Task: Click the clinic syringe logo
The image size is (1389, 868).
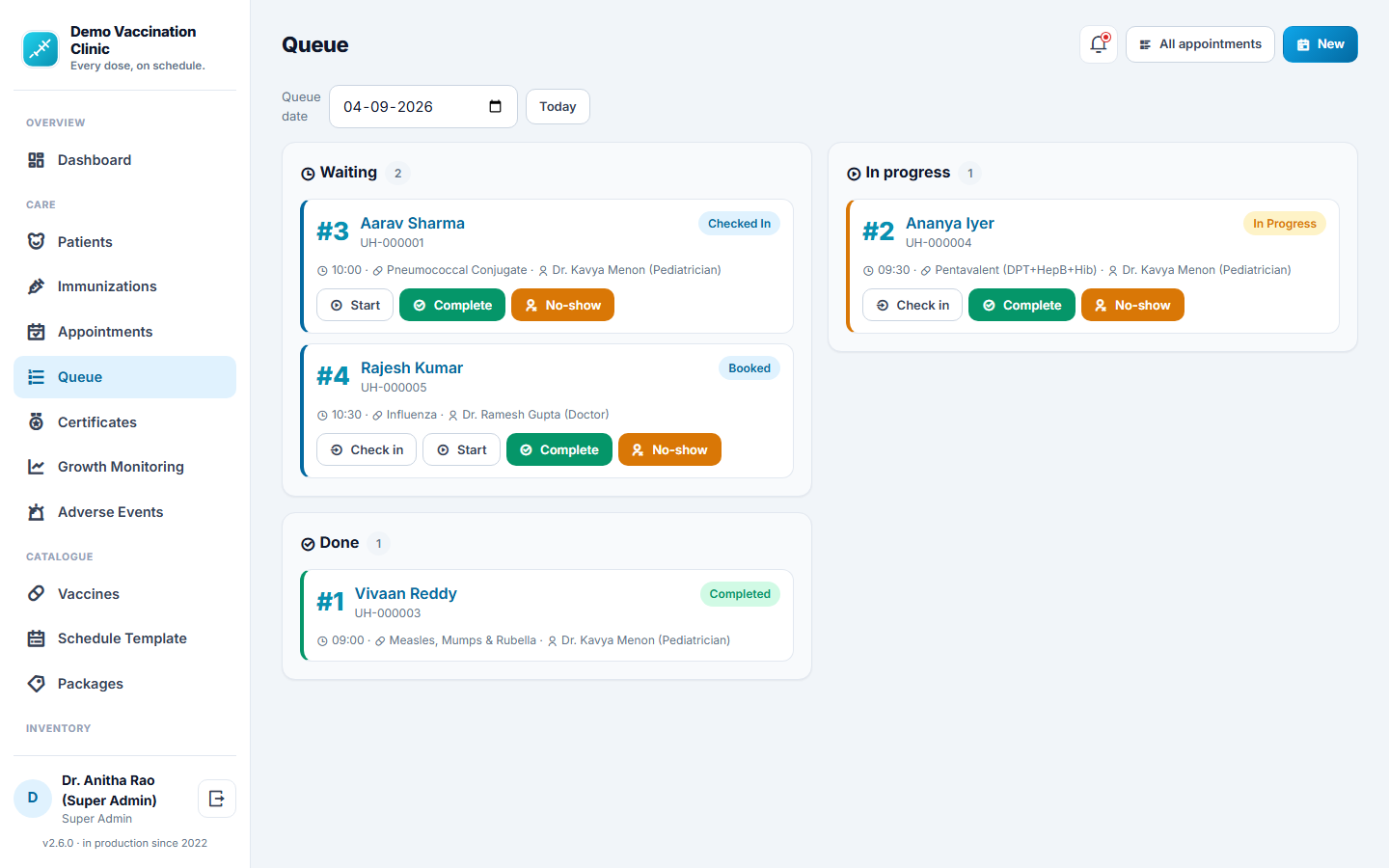Action: tap(41, 48)
